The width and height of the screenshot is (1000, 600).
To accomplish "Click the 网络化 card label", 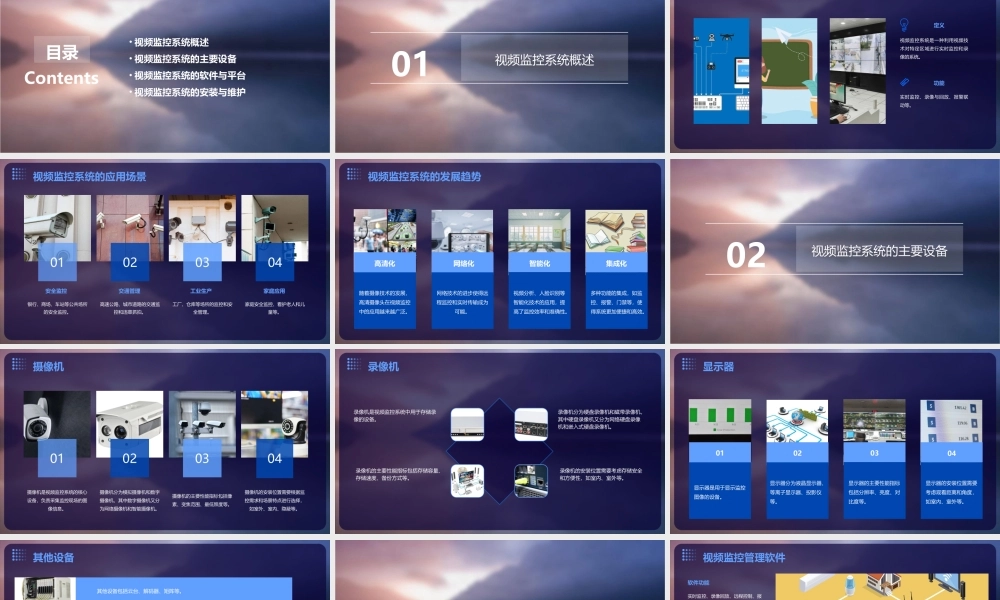I will pos(462,263).
